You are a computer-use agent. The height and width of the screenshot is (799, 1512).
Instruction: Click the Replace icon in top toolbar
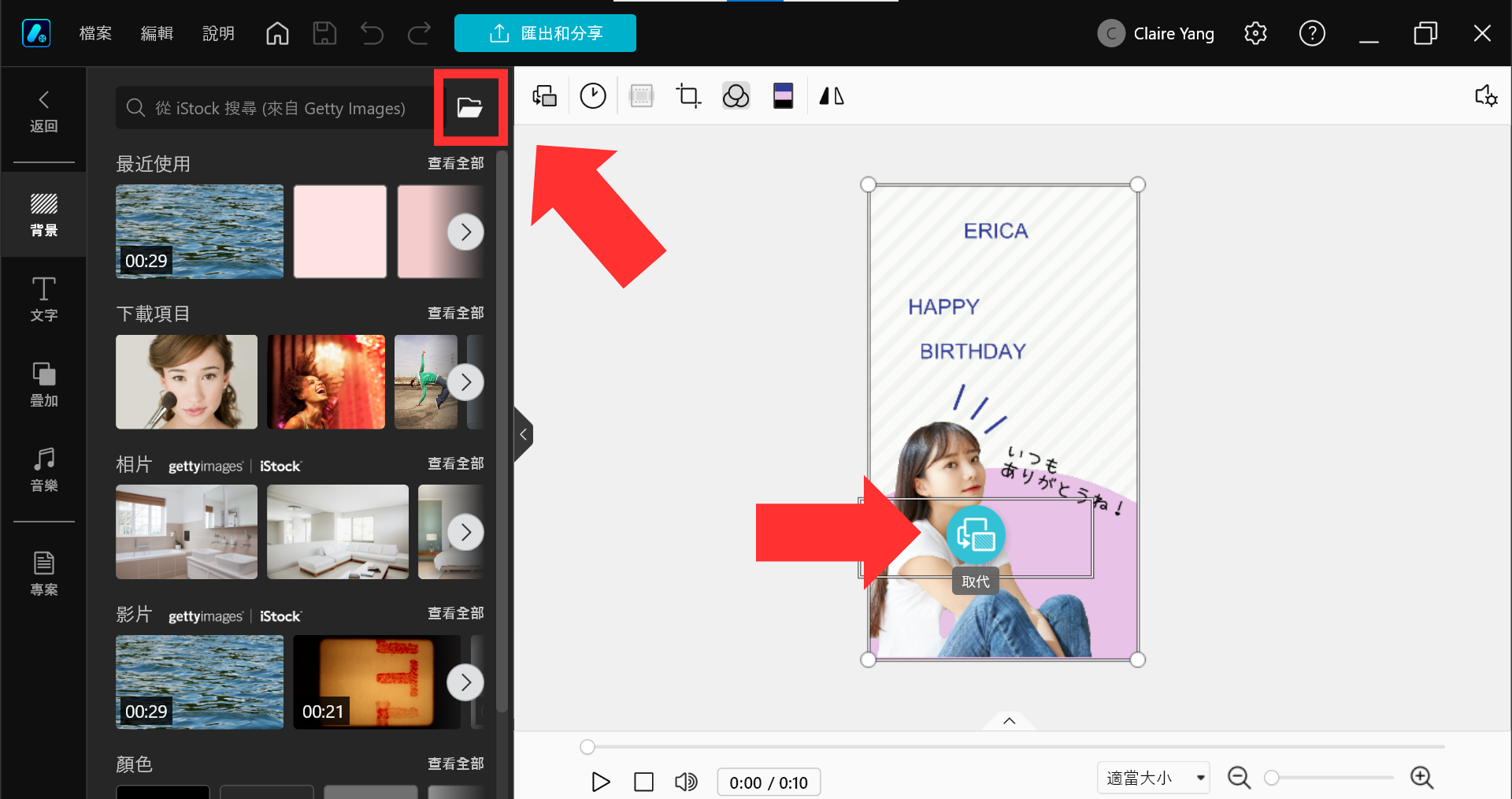click(x=545, y=96)
